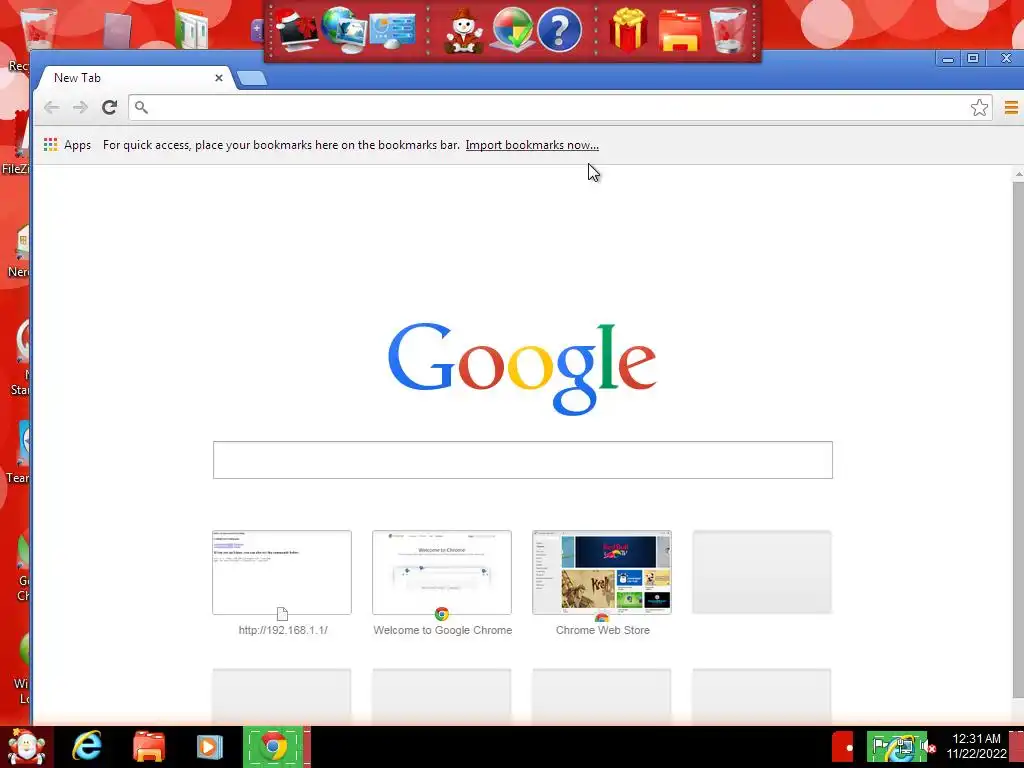Open the Santa-hat computer icon in dock
1024x768 pixels.
296,31
